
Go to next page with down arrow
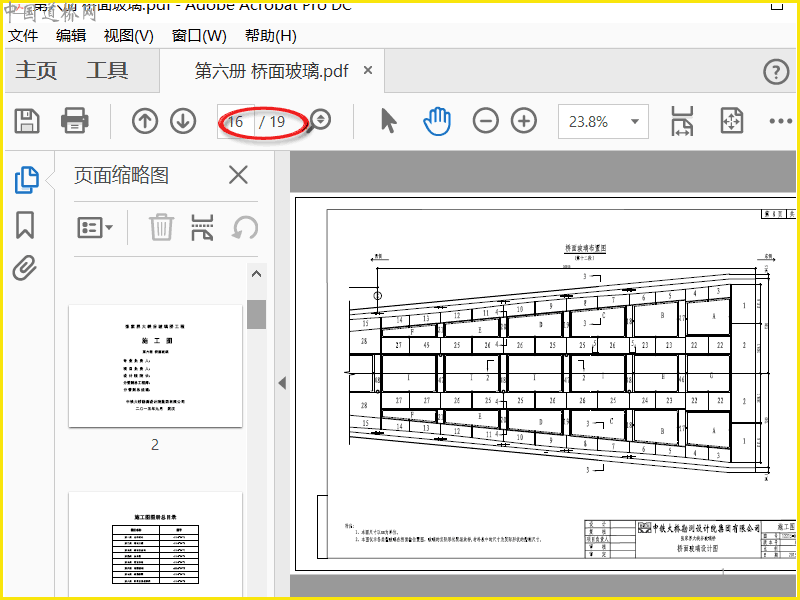tap(183, 121)
